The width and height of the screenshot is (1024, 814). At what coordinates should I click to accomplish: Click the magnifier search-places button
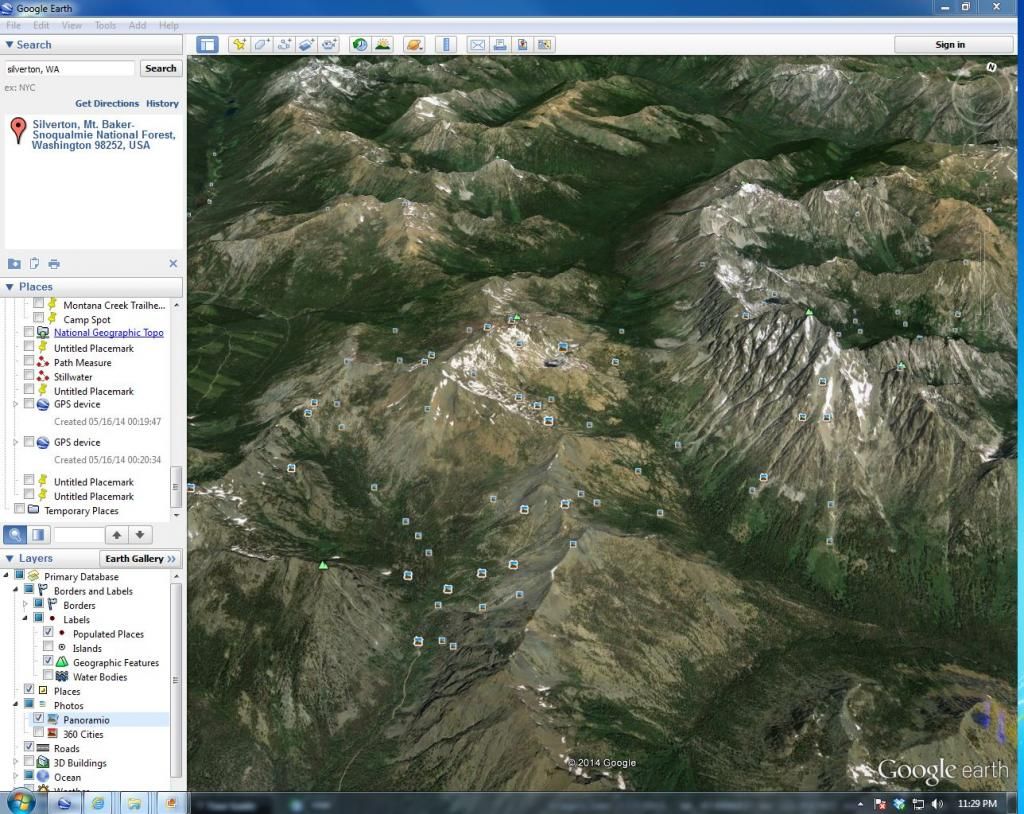coord(15,534)
